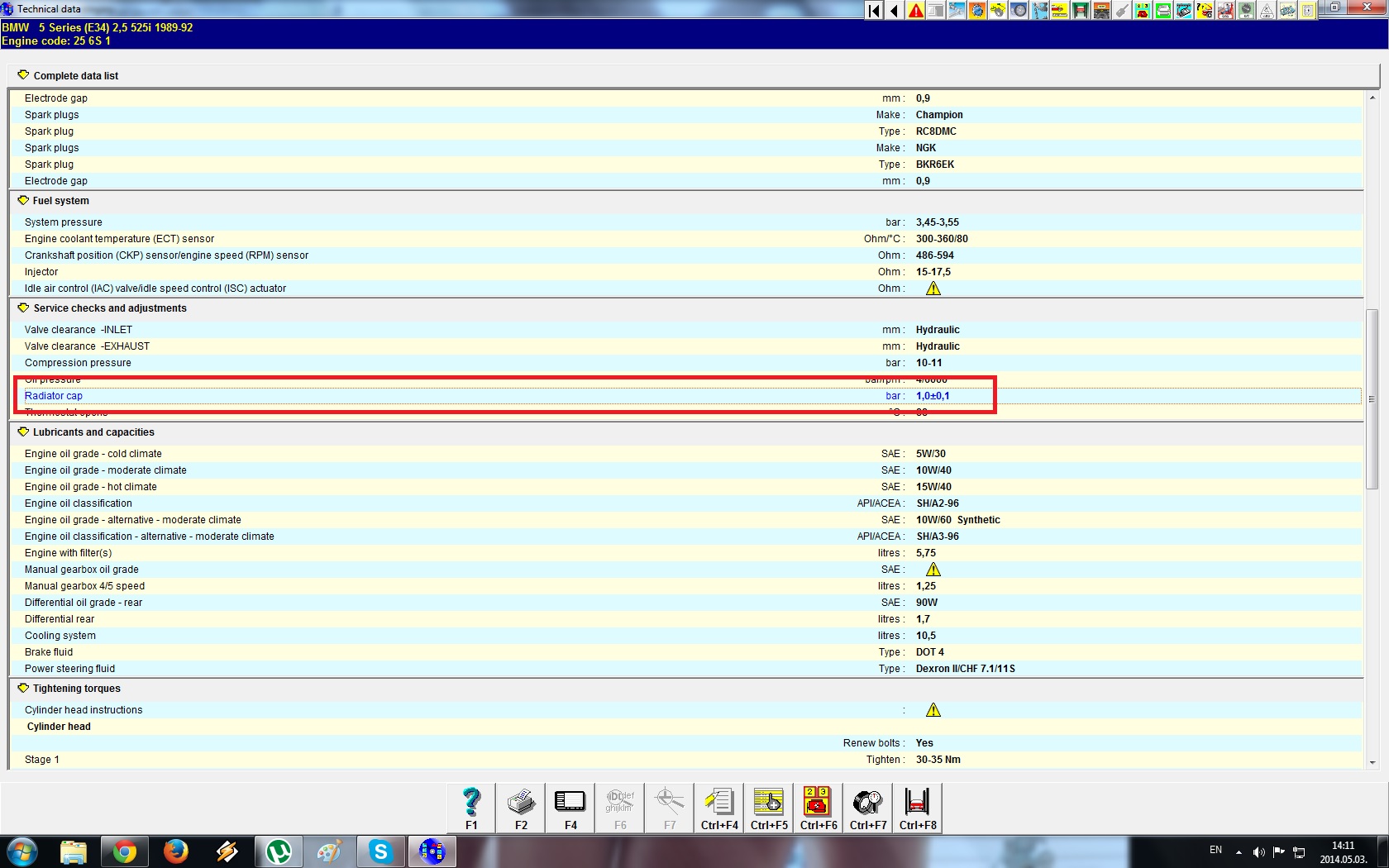Select the Engine with filter(s) row
The image size is (1389, 868).
688,553
